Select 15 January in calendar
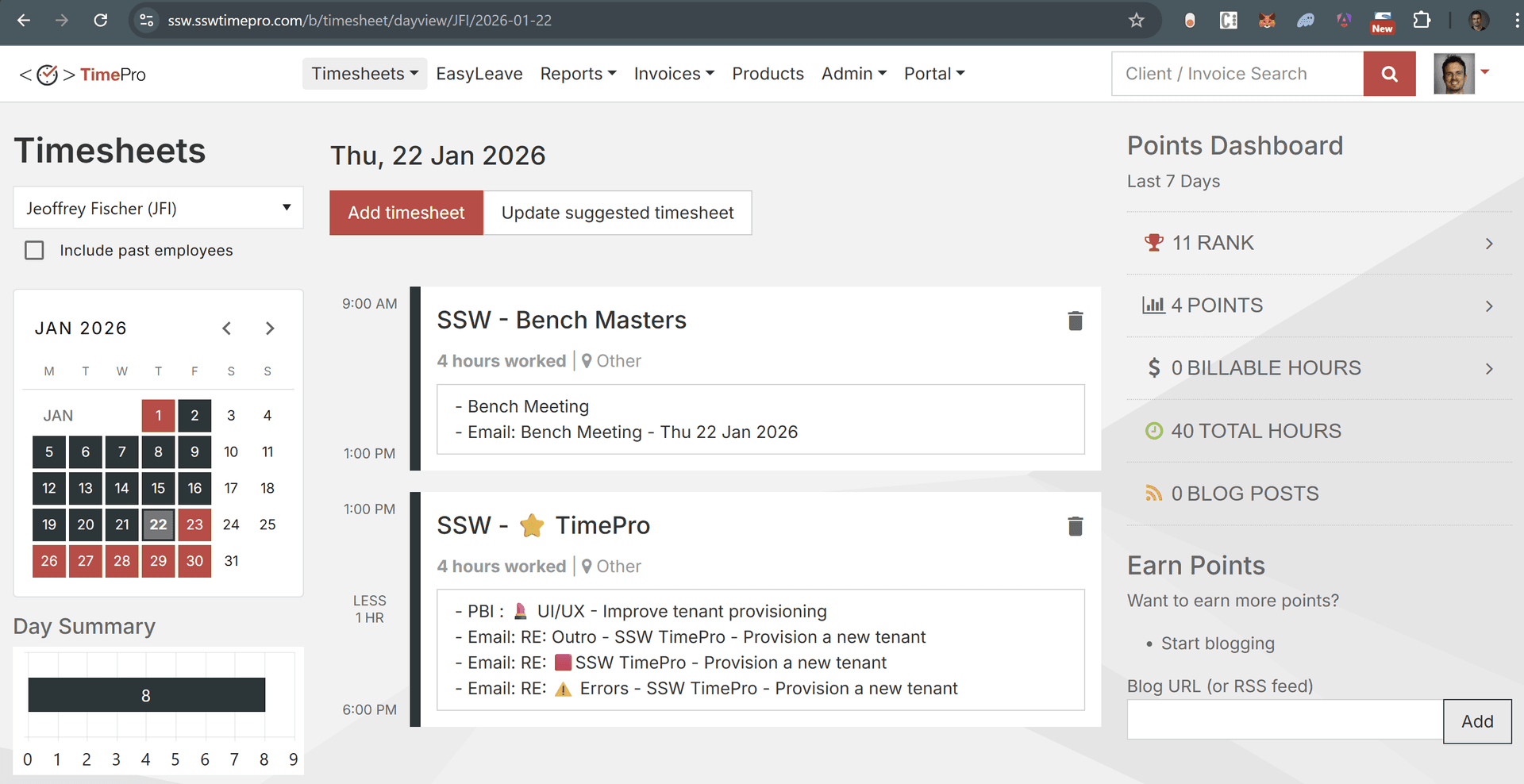 click(x=159, y=488)
